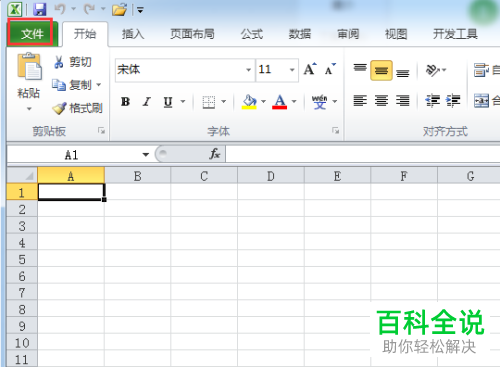Image resolution: width=500 pixels, height=367 pixels.
Task: Center text horizontally
Action: coord(381,101)
